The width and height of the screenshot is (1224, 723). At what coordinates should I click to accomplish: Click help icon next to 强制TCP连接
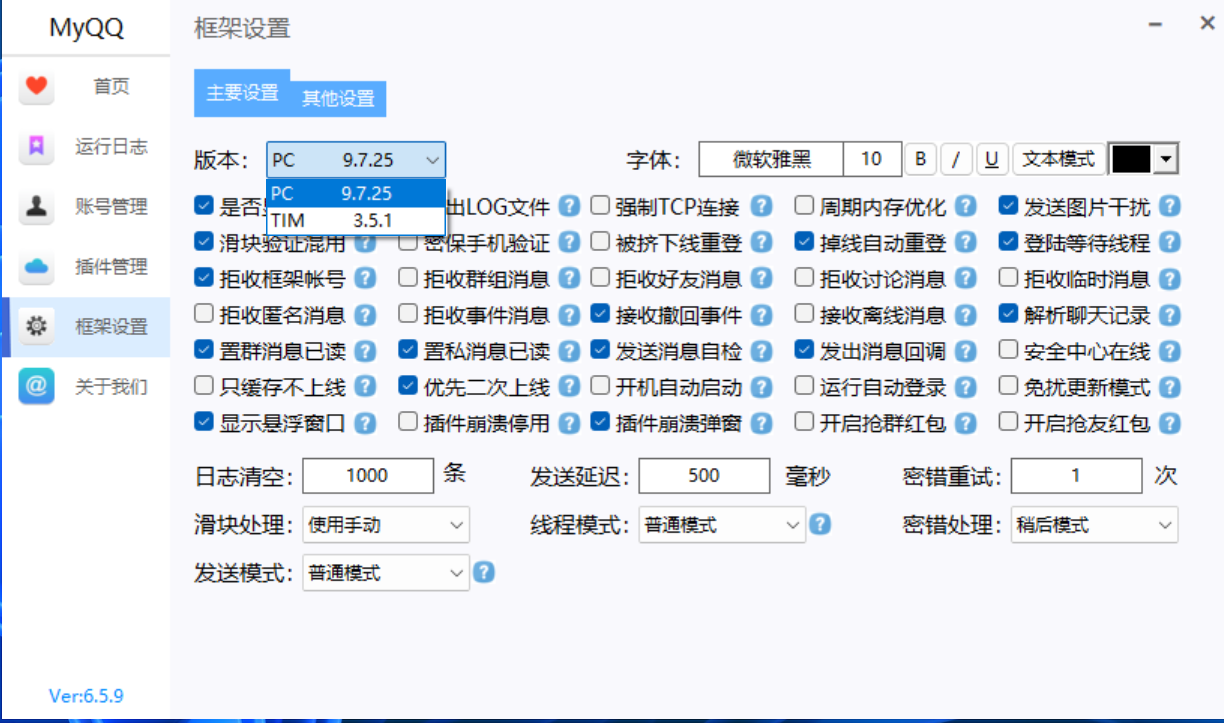(x=761, y=207)
